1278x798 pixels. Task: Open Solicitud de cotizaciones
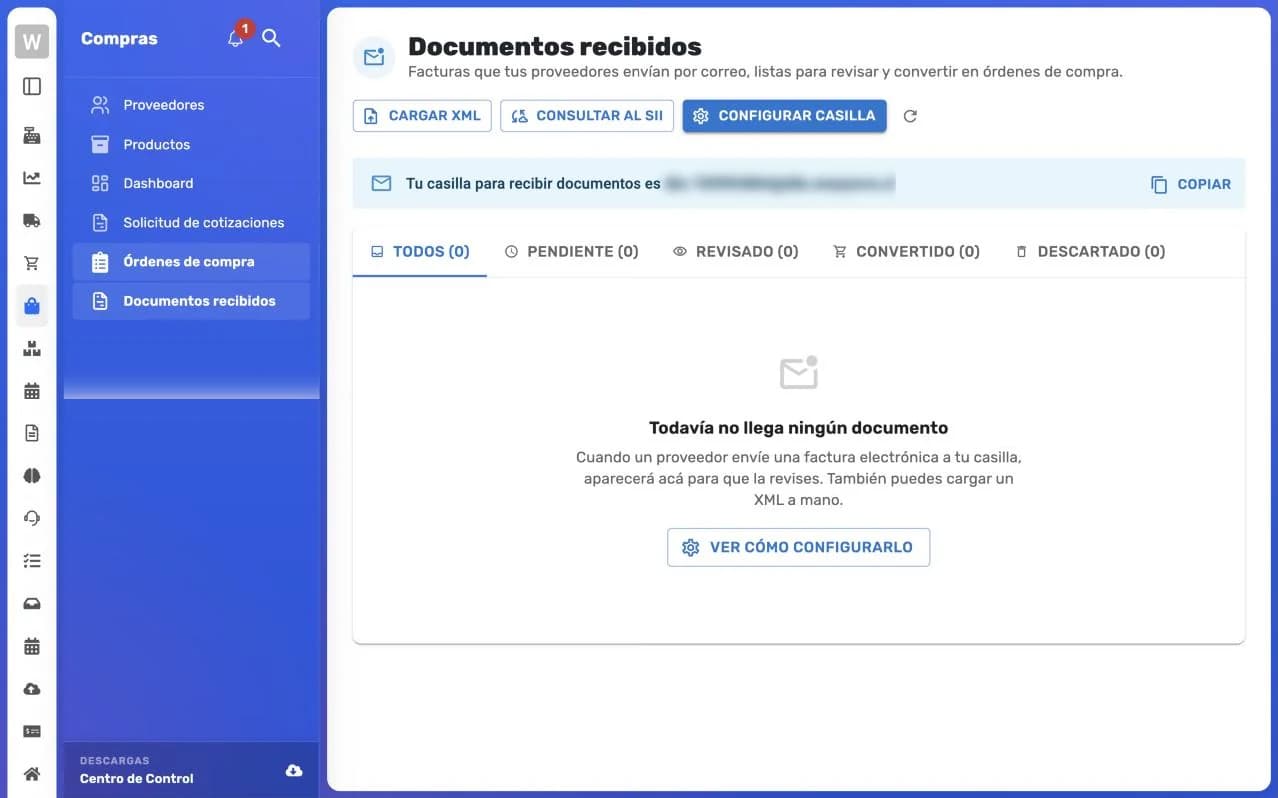pyautogui.click(x=191, y=222)
